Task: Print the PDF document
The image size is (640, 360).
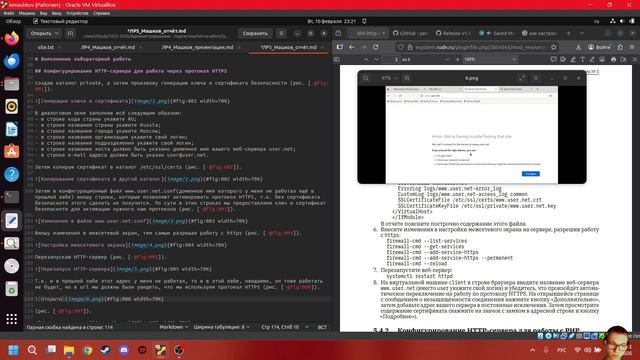Action: point(613,60)
